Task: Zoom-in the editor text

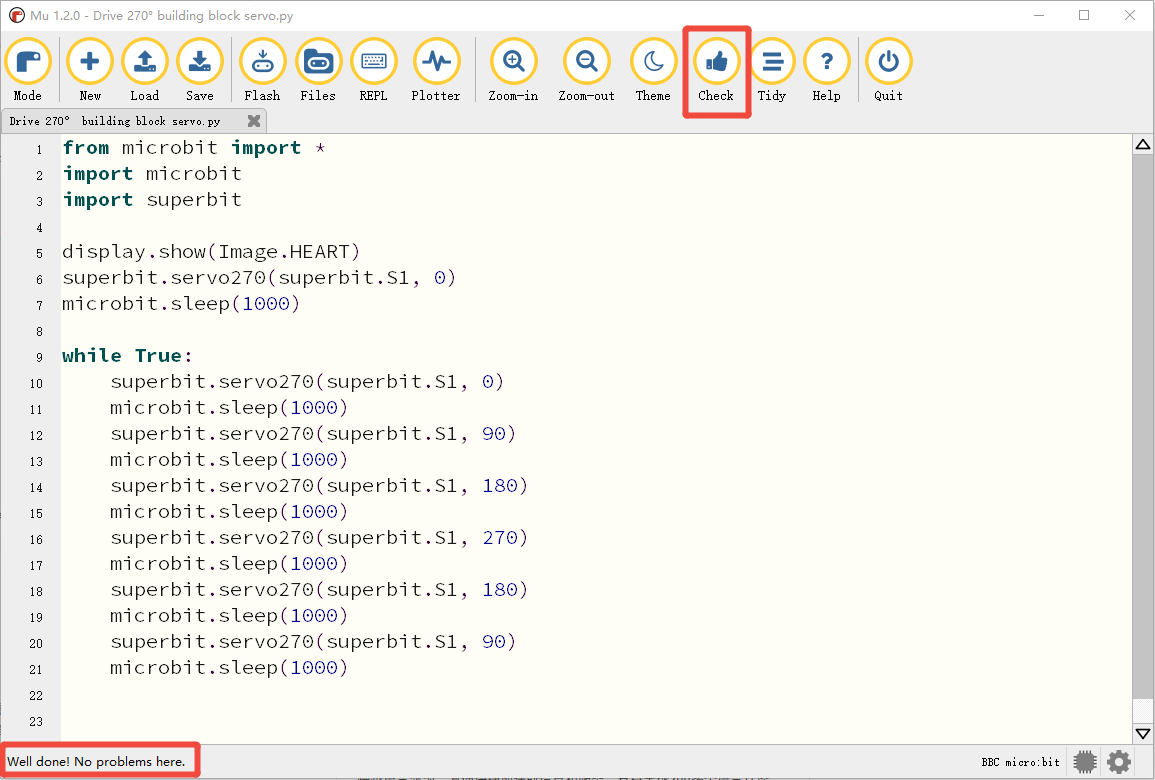Action: click(x=513, y=71)
